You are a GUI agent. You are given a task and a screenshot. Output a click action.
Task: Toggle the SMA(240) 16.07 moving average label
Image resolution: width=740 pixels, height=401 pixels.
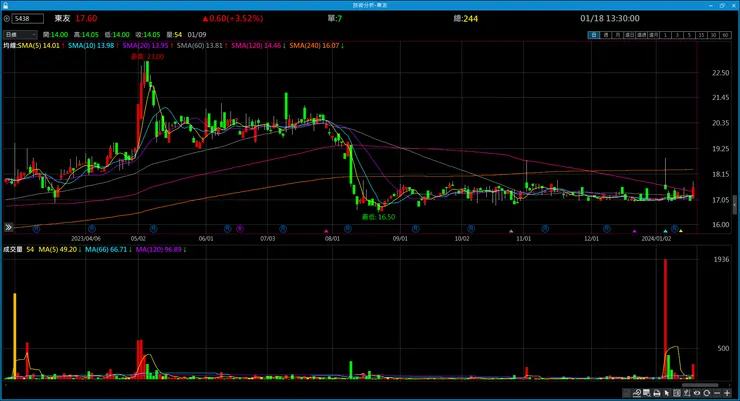click(x=314, y=46)
